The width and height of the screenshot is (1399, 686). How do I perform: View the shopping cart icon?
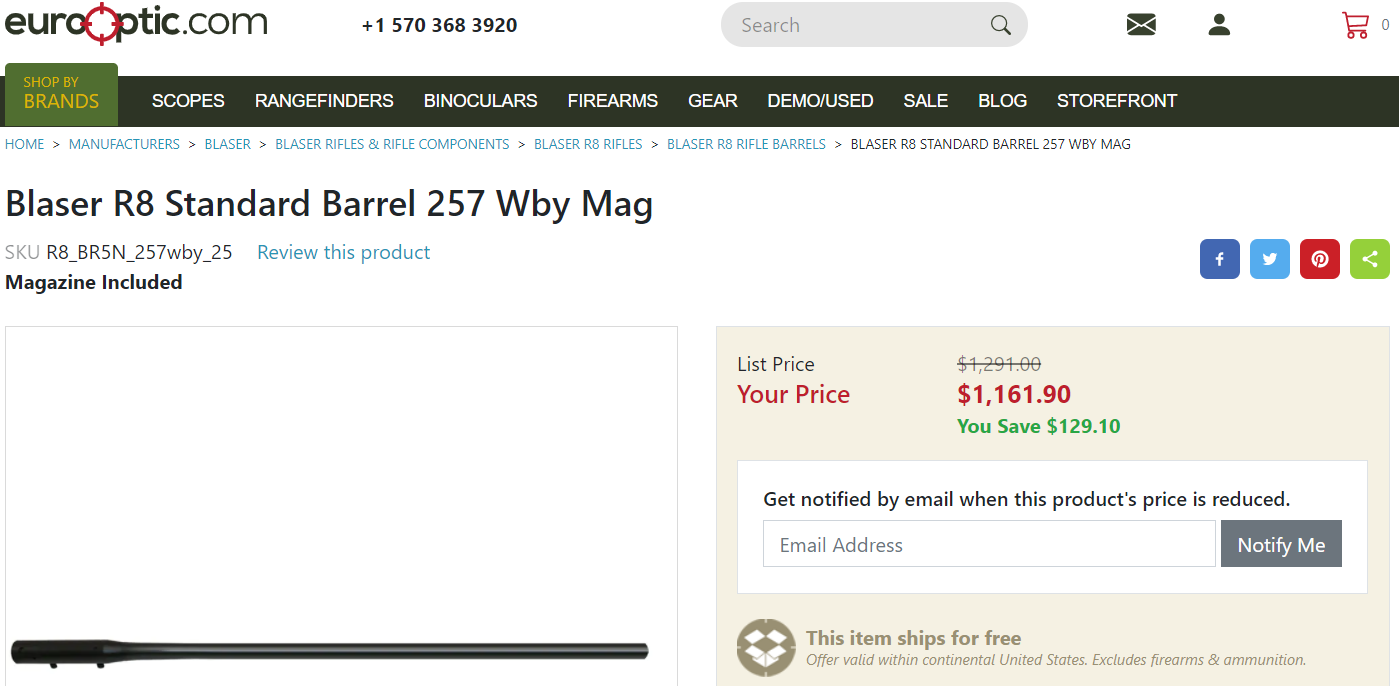[1355, 25]
